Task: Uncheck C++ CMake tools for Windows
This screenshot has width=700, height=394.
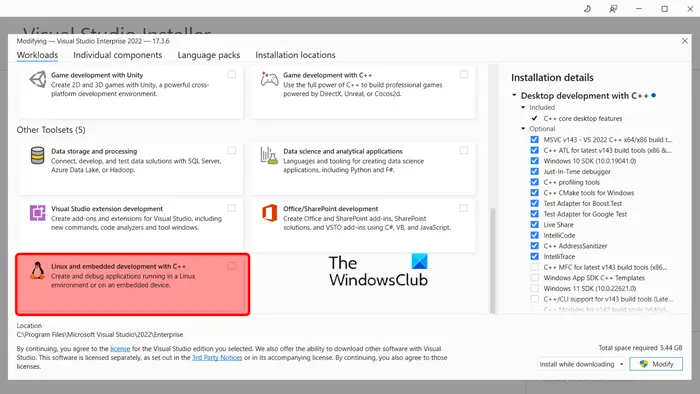Action: point(534,193)
